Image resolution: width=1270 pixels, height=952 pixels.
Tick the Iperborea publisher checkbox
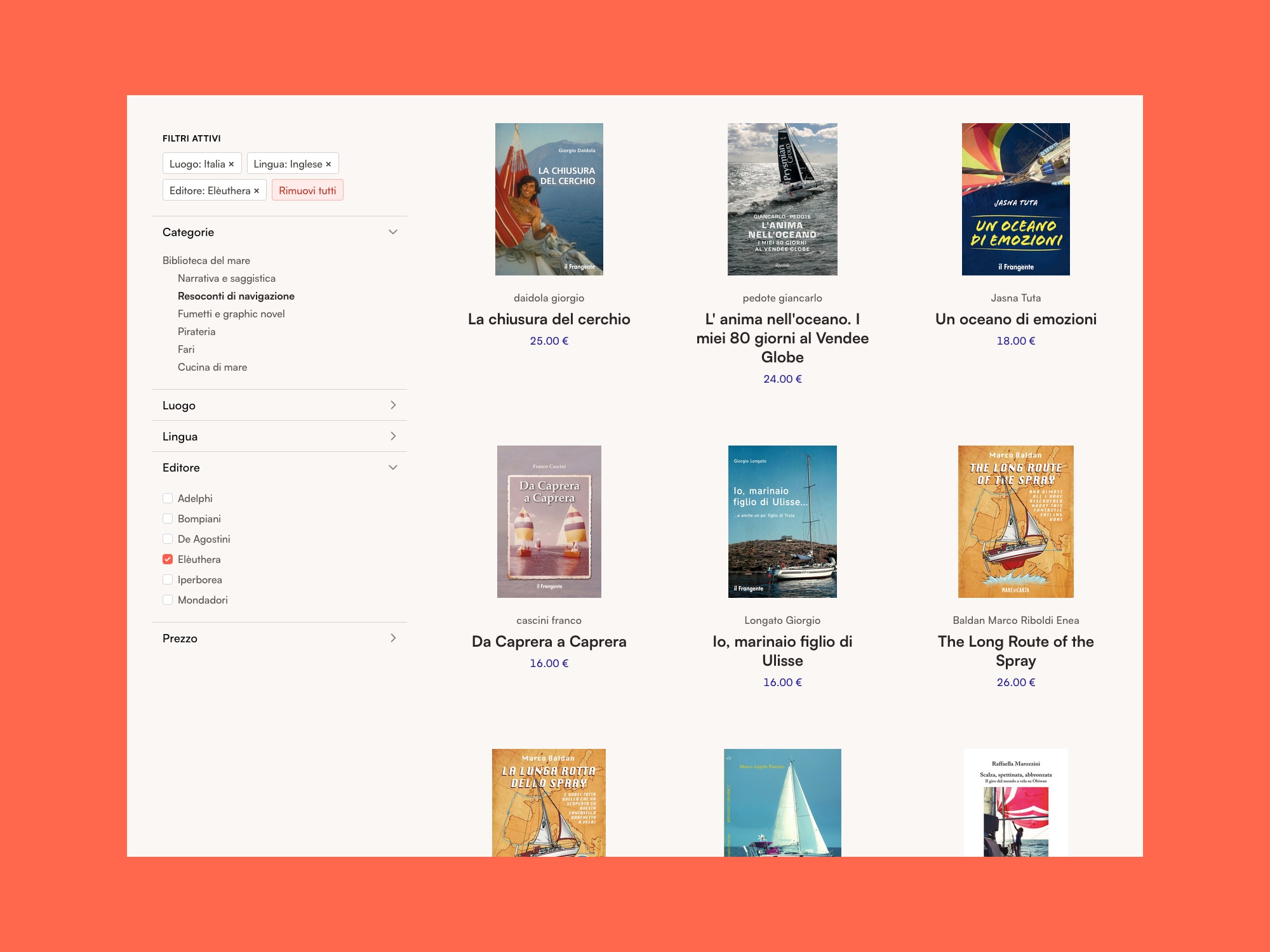(x=168, y=579)
